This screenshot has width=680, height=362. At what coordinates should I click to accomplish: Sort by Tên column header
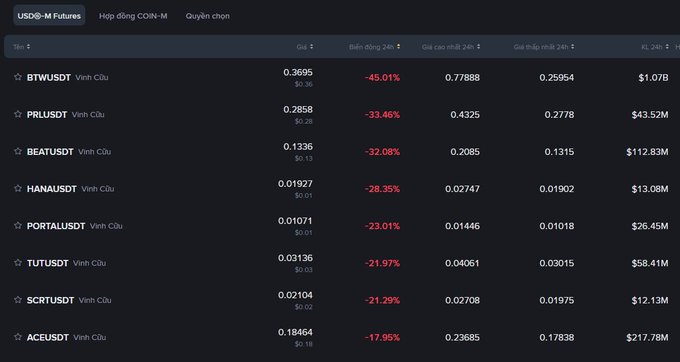tap(21, 47)
